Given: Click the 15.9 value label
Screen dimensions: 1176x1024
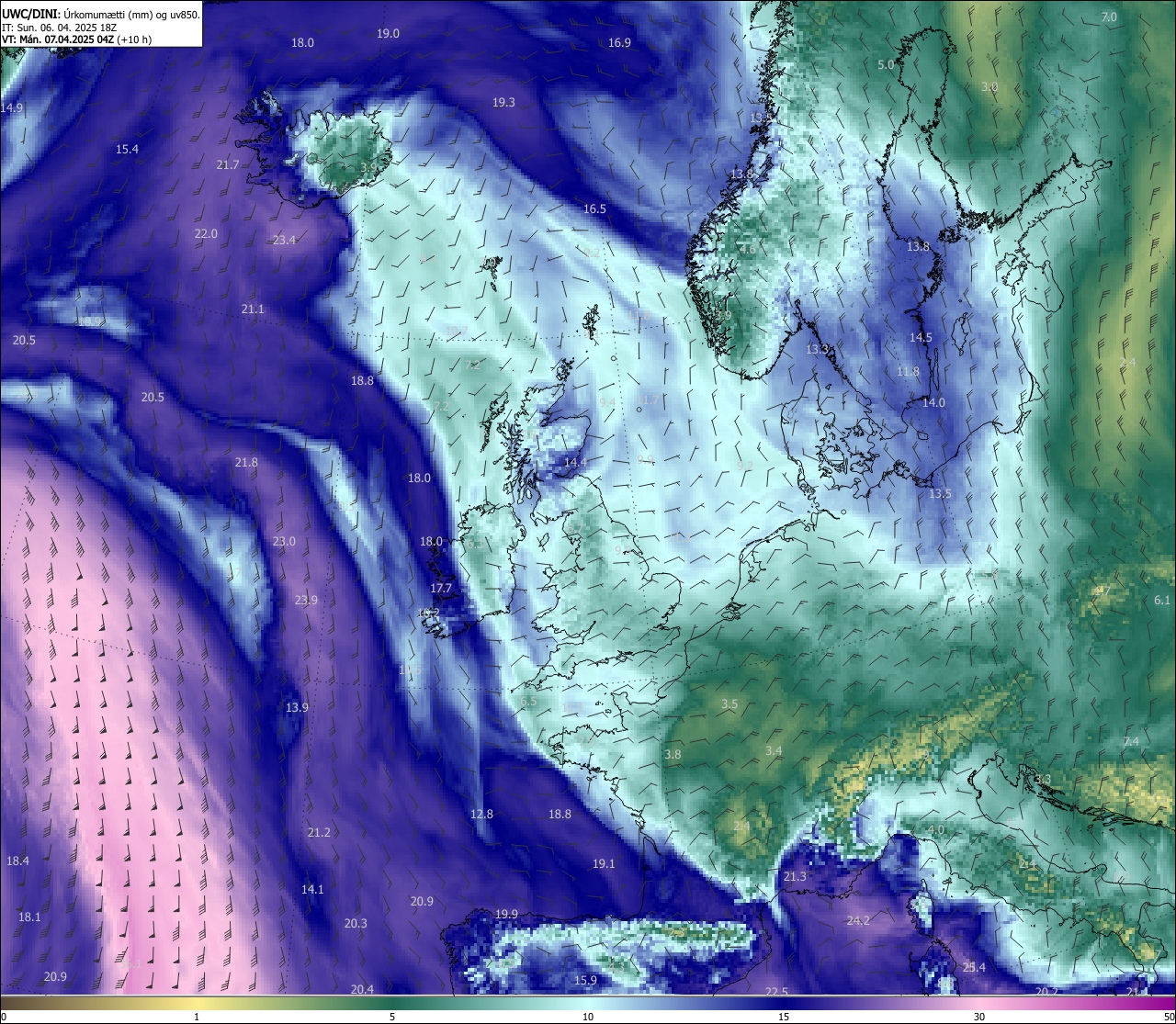Looking at the screenshot, I should click(585, 981).
